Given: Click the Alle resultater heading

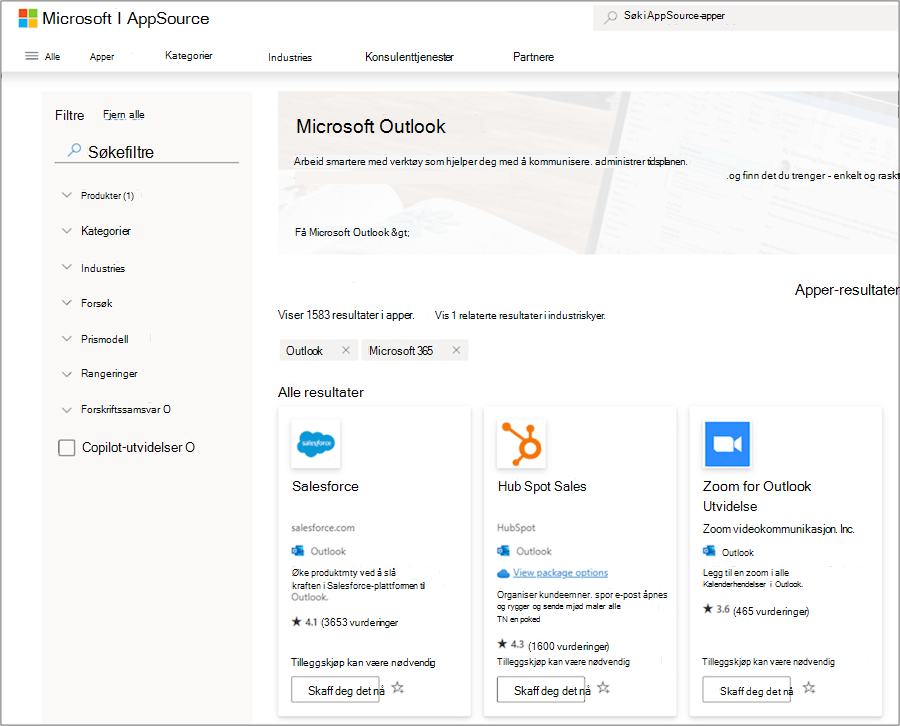Looking at the screenshot, I should pos(321,392).
